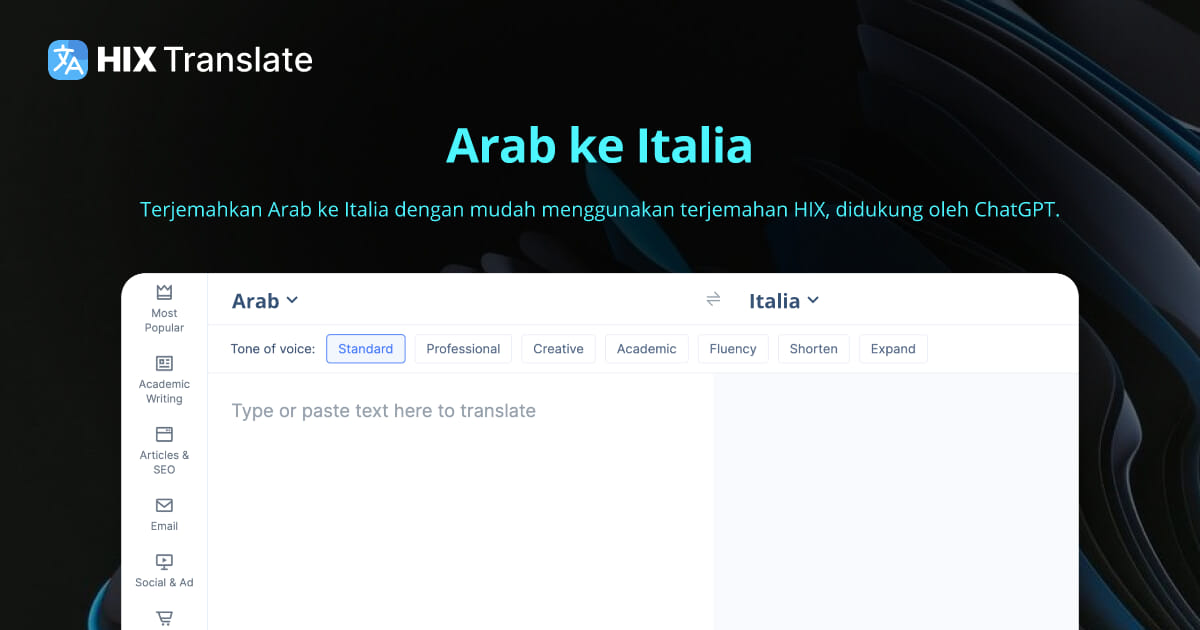Expand the Arab language chevron
Image resolution: width=1200 pixels, height=630 pixels.
(x=292, y=300)
